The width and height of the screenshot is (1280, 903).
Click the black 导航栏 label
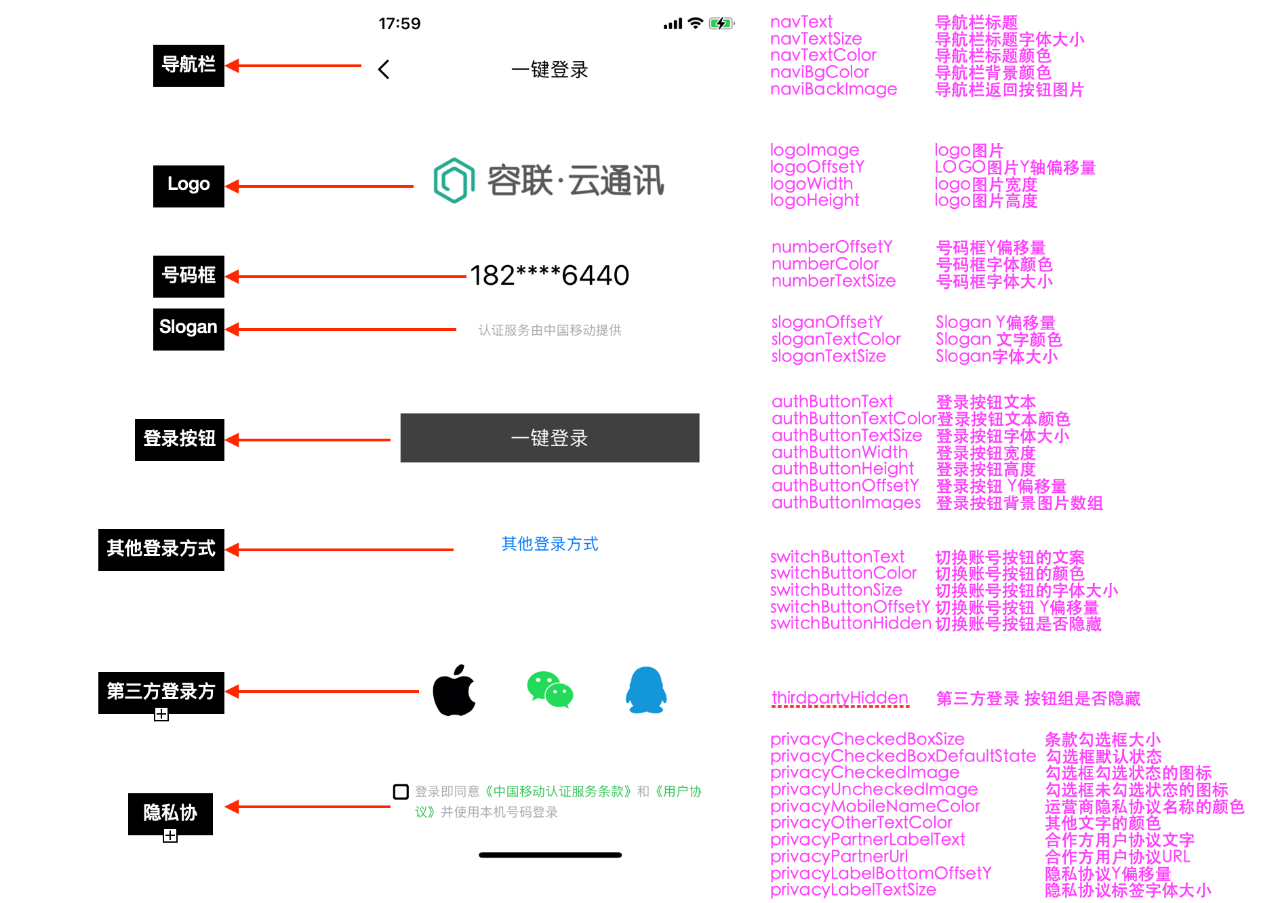pyautogui.click(x=189, y=66)
